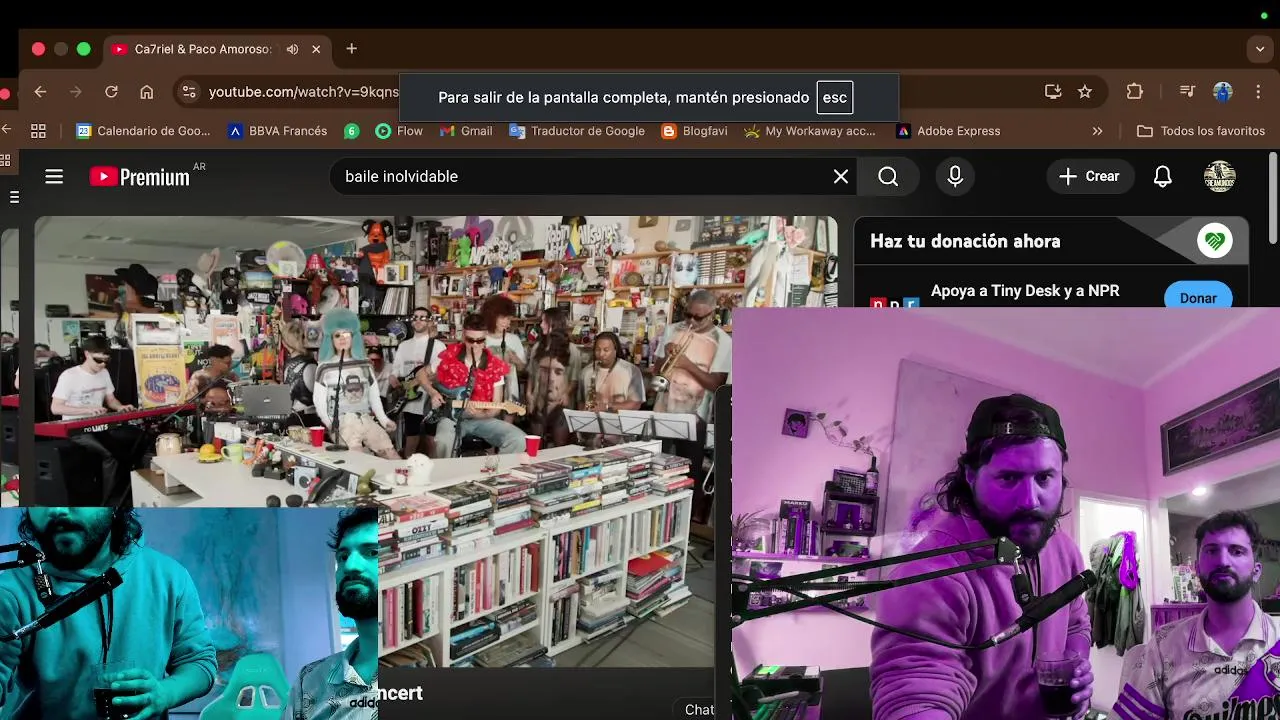
Task: Open My Workaway account bookmark
Action: pos(809,131)
